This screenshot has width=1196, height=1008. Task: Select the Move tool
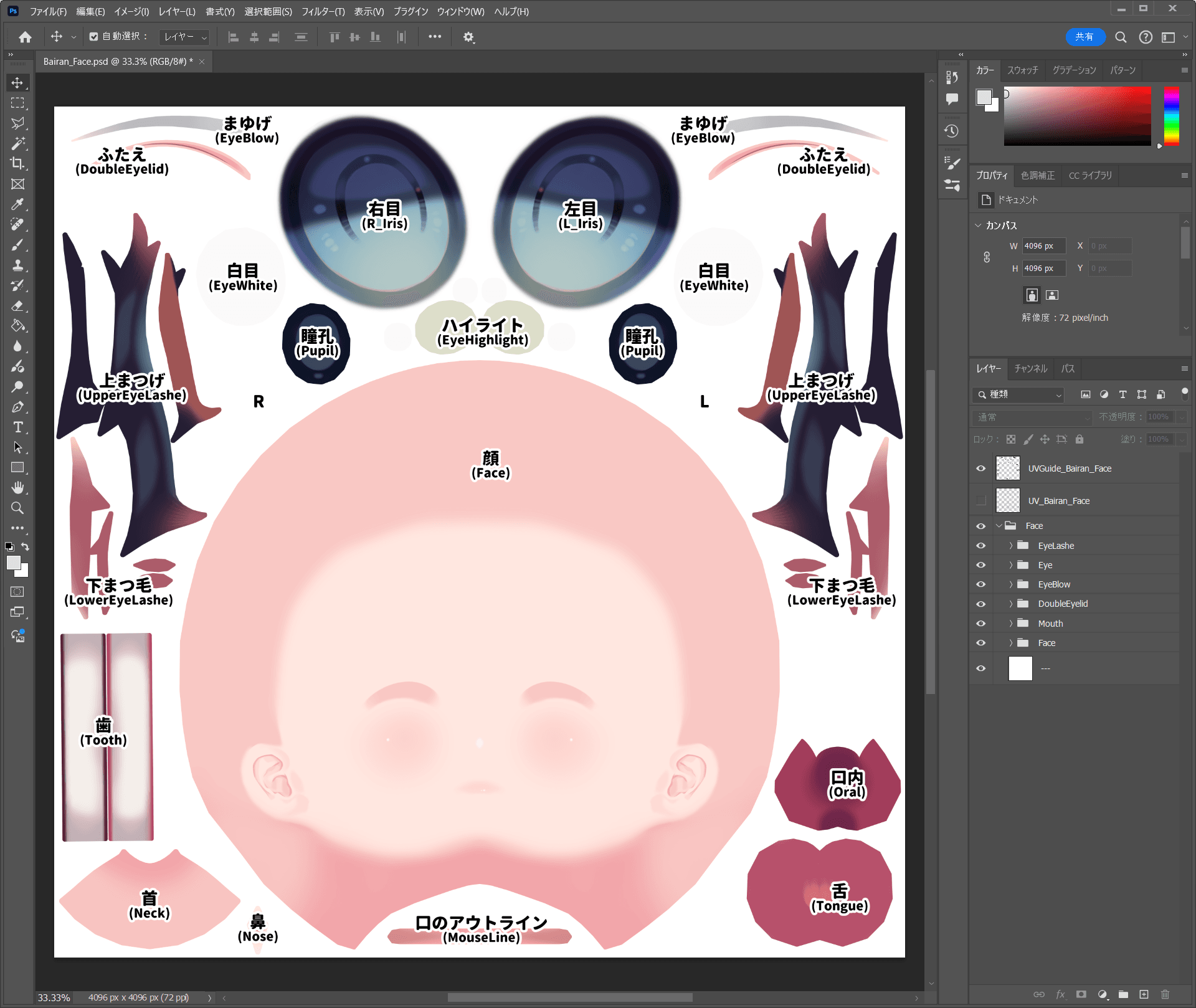click(x=17, y=83)
